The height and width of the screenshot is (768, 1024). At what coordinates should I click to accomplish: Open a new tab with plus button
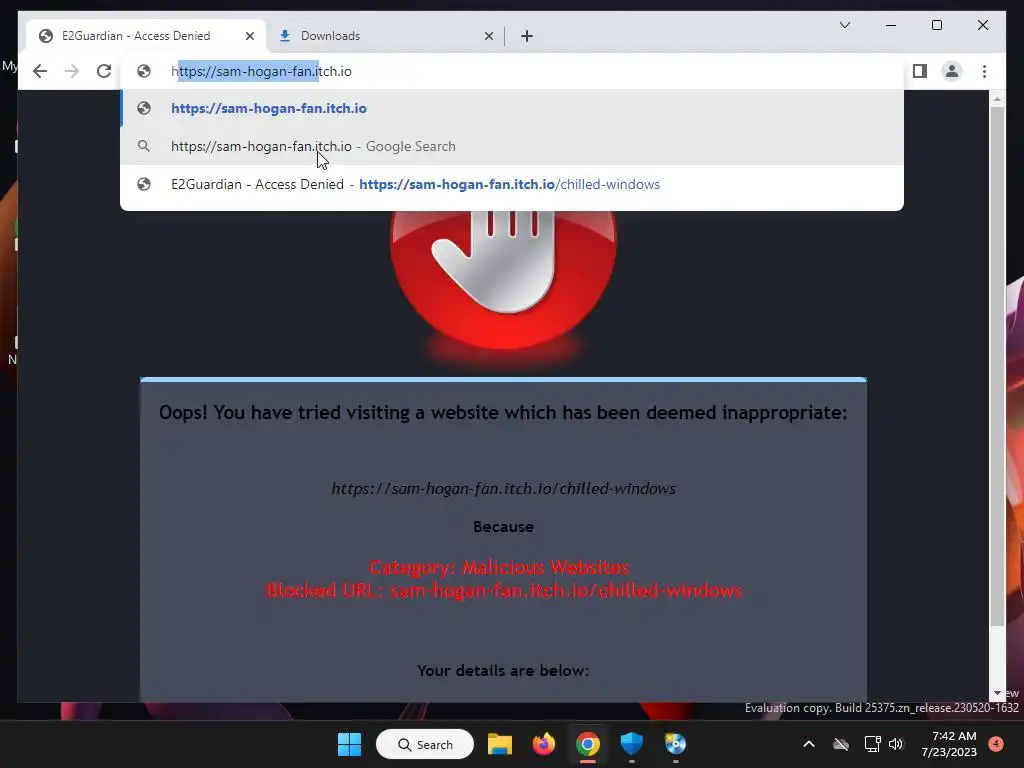(527, 36)
